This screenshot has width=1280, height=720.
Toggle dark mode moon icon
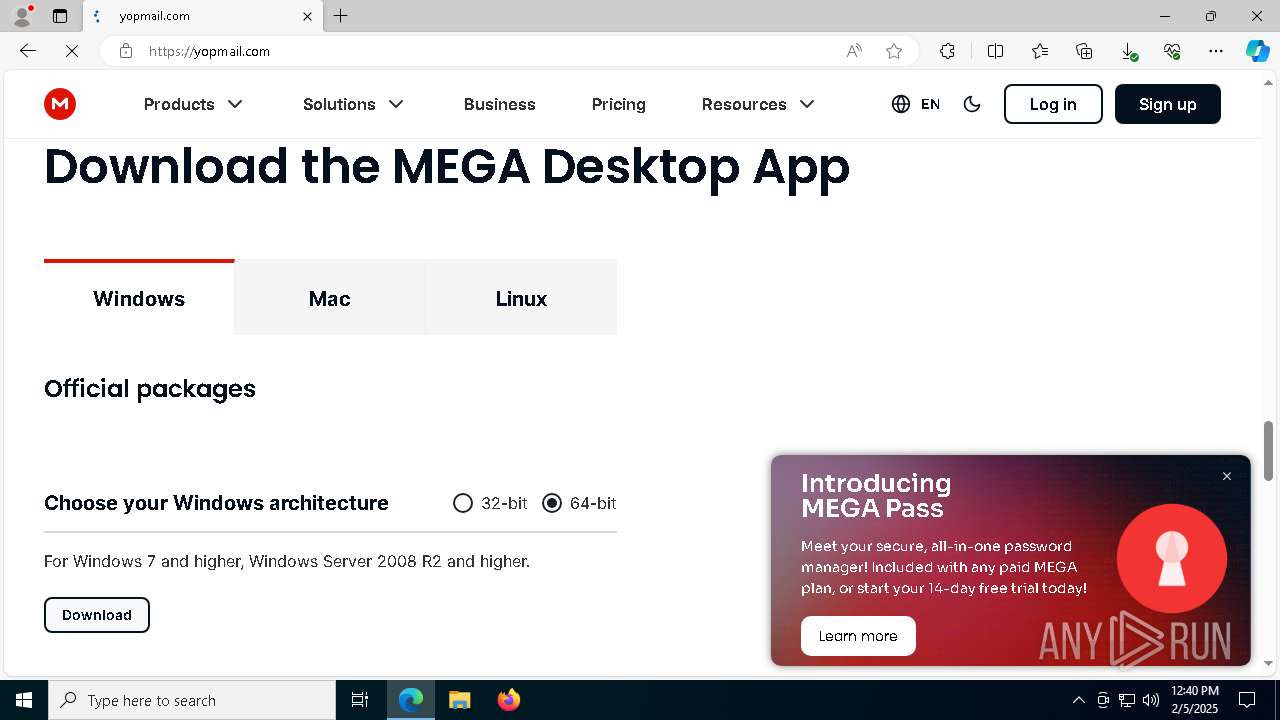(972, 104)
